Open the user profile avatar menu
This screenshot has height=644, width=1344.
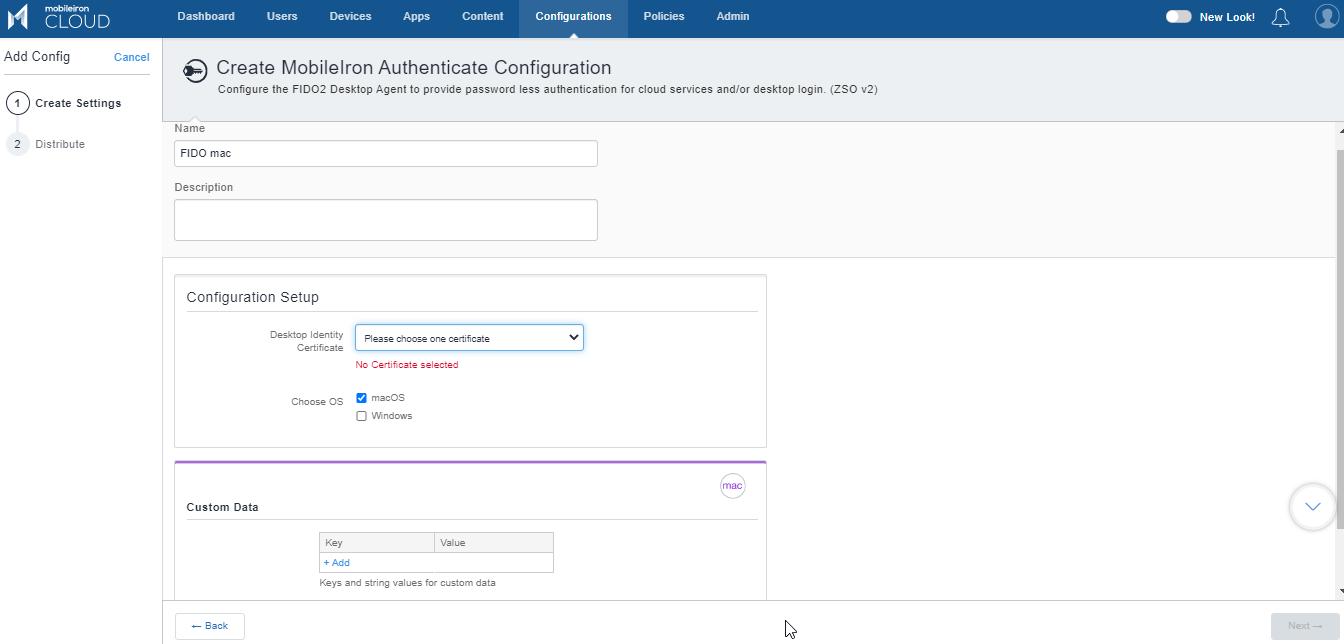tap(1326, 17)
